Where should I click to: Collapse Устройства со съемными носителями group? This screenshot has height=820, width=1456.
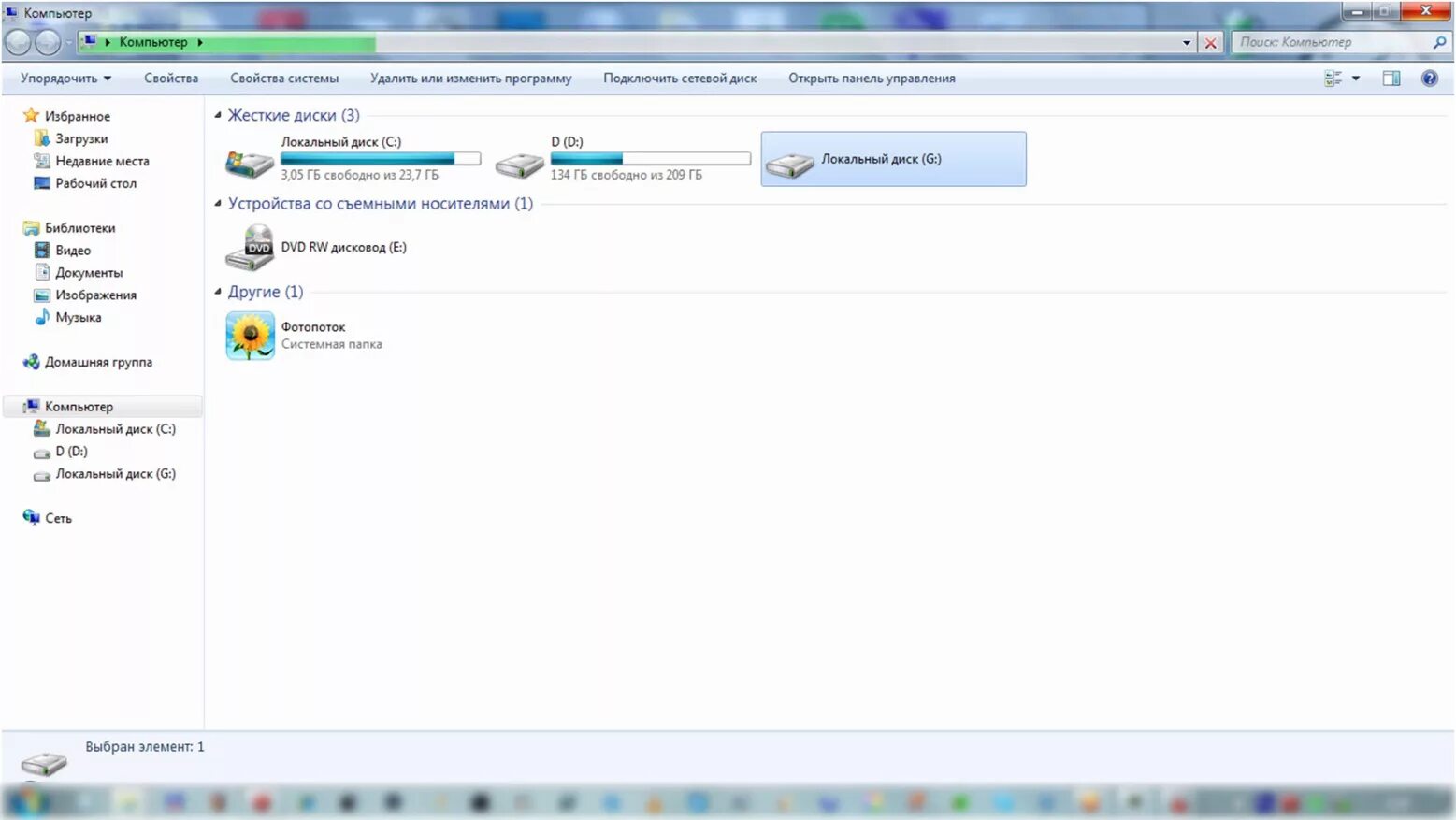[218, 204]
